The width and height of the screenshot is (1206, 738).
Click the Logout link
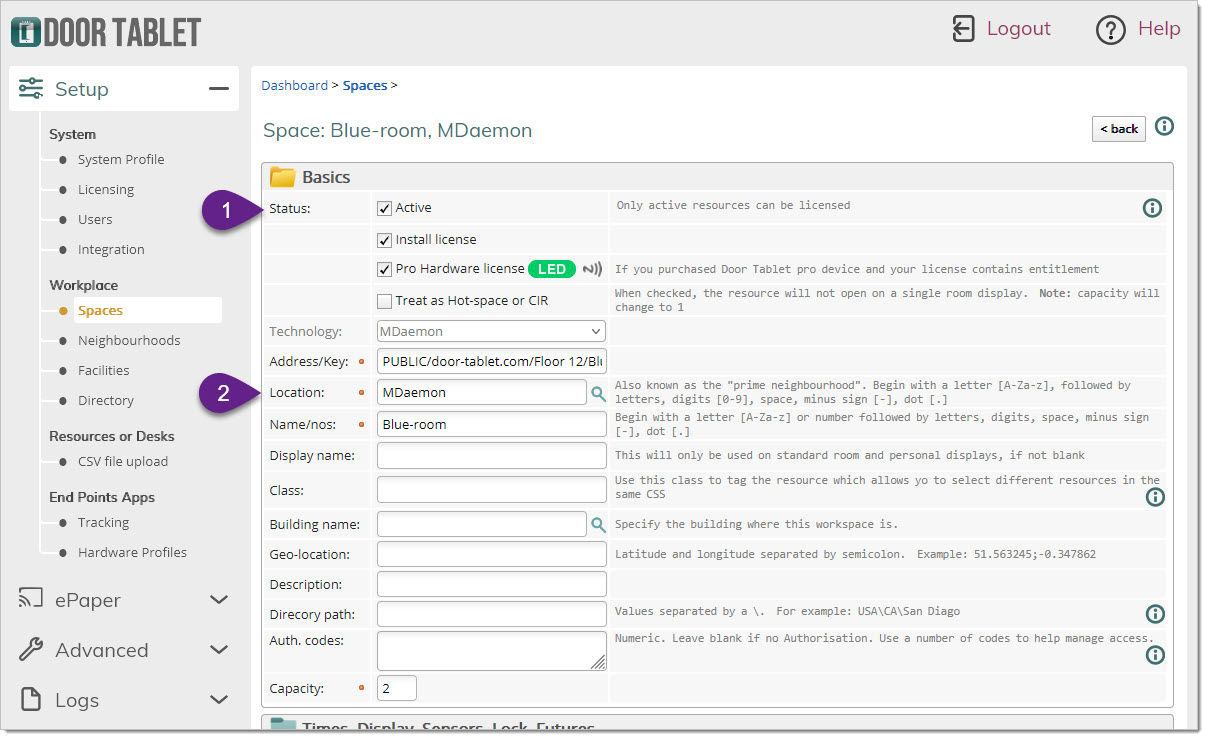pos(1019,29)
